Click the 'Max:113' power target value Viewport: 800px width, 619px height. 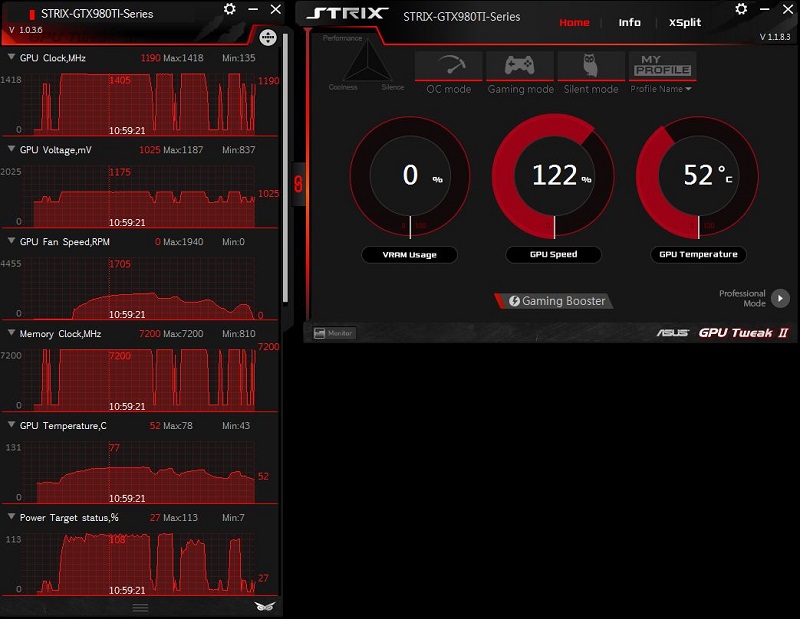[181, 517]
